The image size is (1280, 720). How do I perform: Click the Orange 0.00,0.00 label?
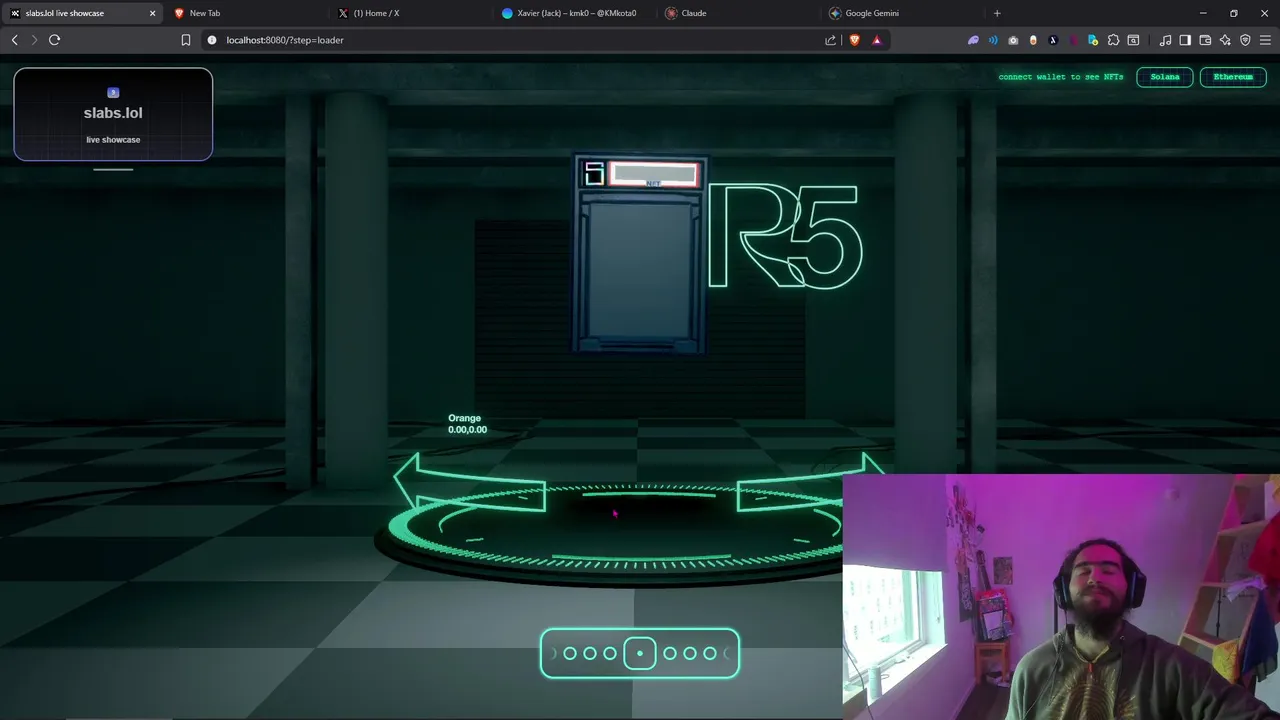coord(467,424)
